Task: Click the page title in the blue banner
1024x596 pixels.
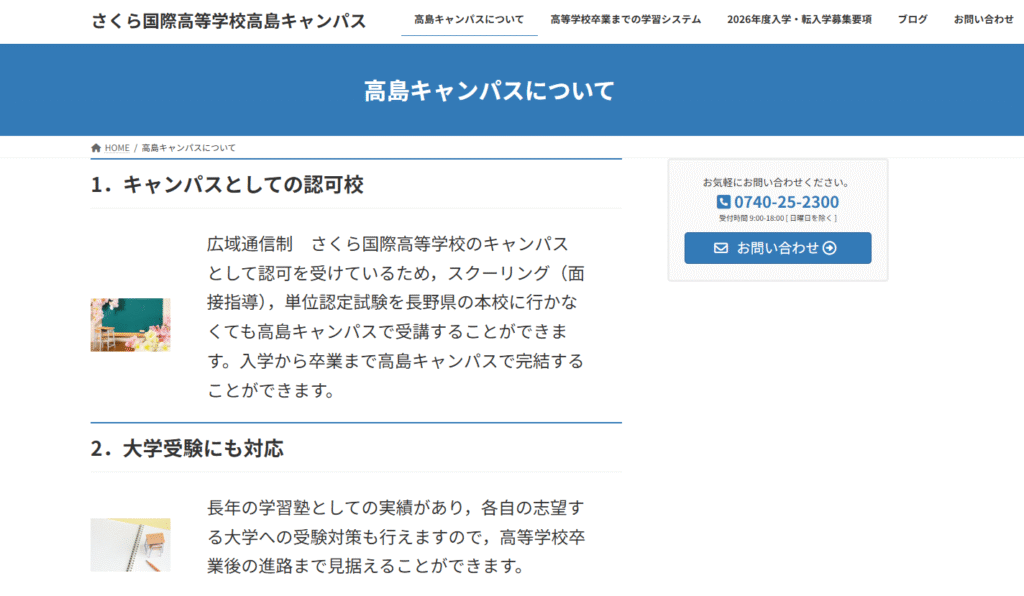Action: pos(489,91)
